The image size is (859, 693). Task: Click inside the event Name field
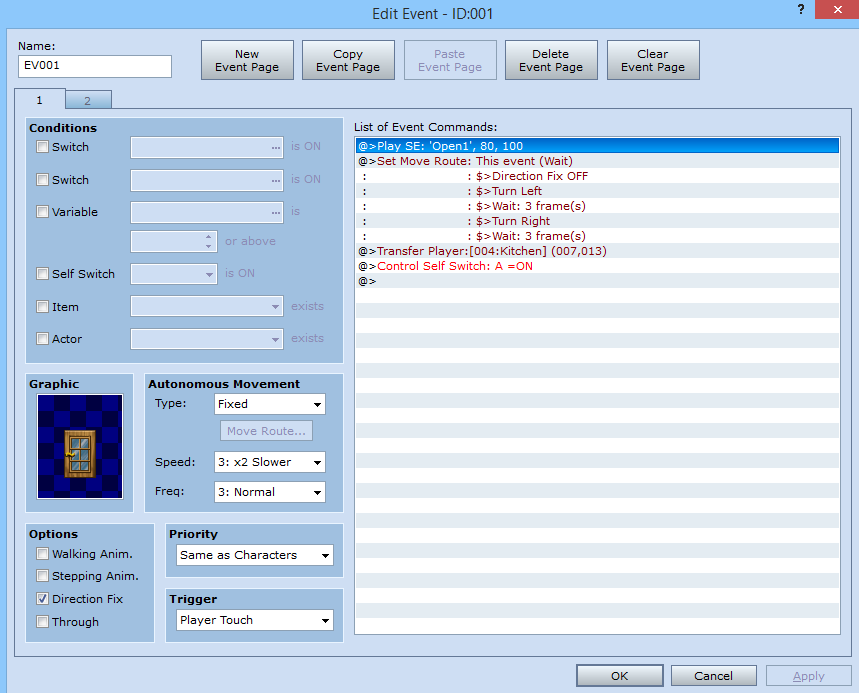(95, 66)
